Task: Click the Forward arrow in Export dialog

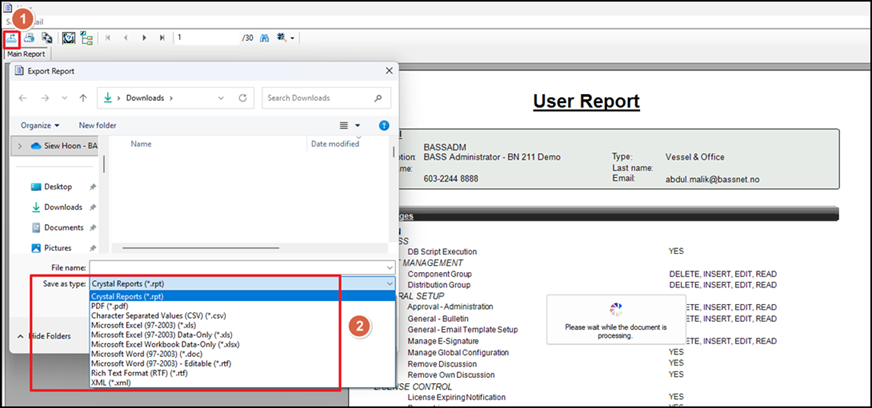Action: 44,98
